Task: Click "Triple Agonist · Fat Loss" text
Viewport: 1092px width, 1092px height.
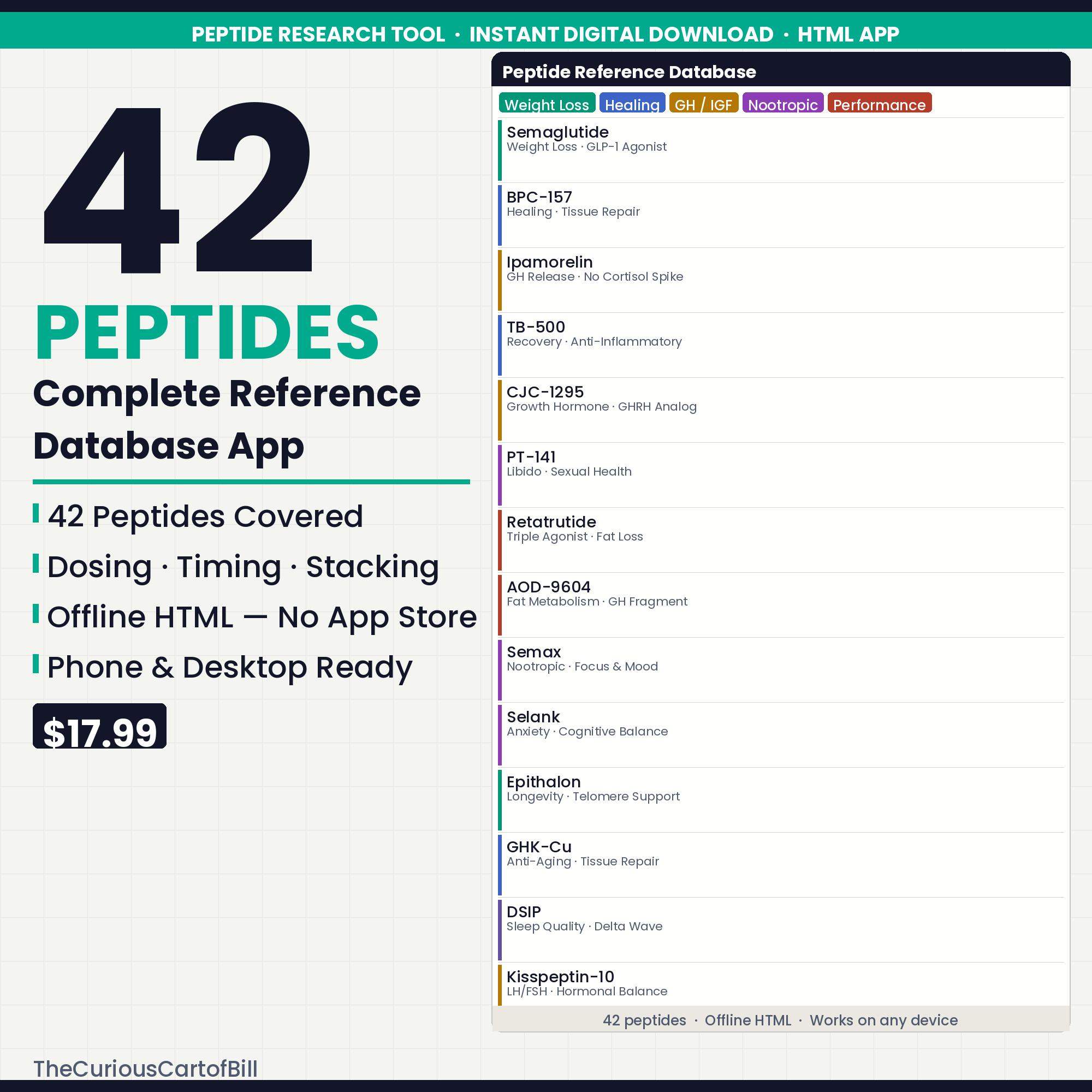Action: click(574, 537)
